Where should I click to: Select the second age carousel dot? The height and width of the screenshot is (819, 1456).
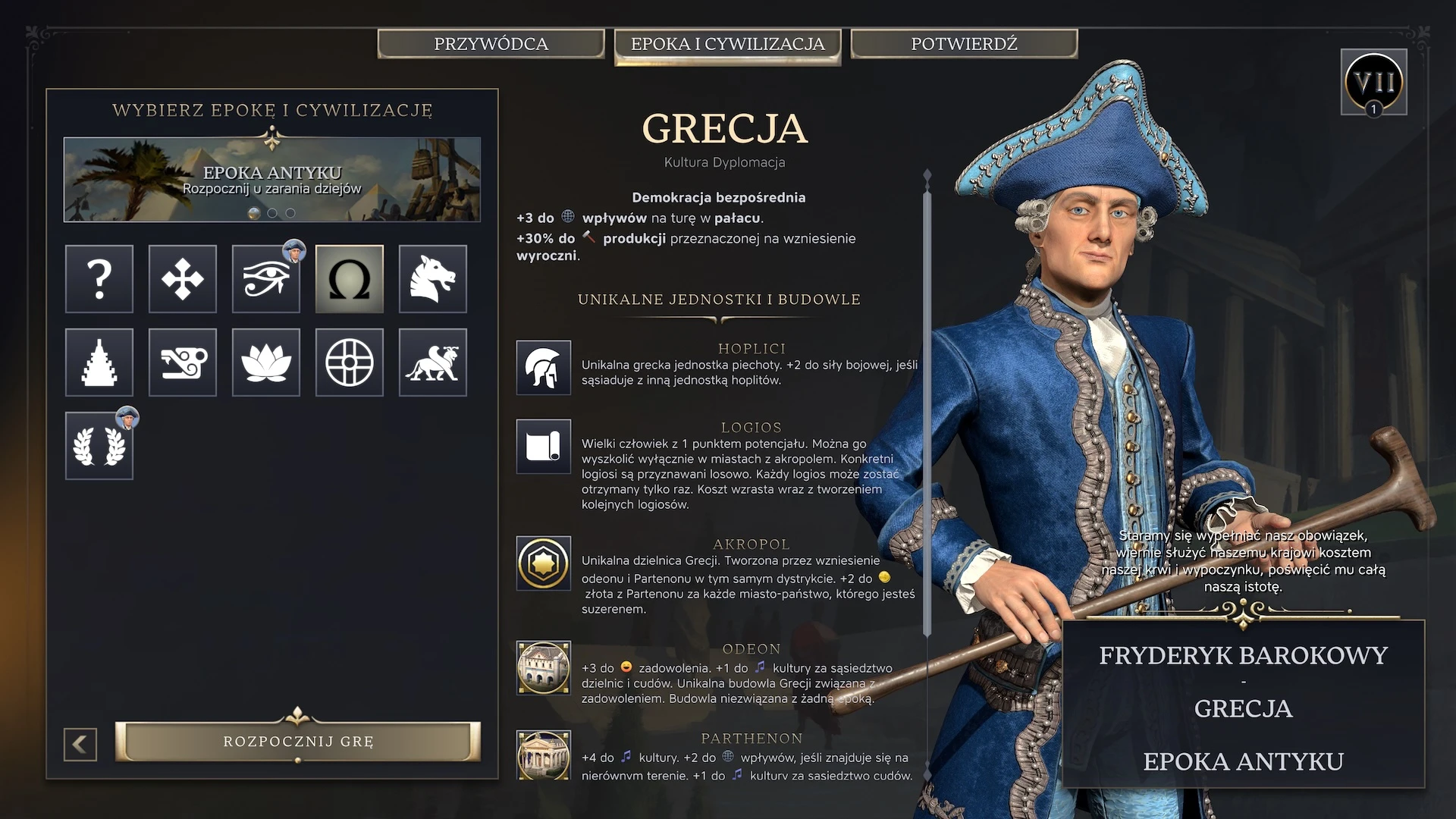pyautogui.click(x=272, y=213)
